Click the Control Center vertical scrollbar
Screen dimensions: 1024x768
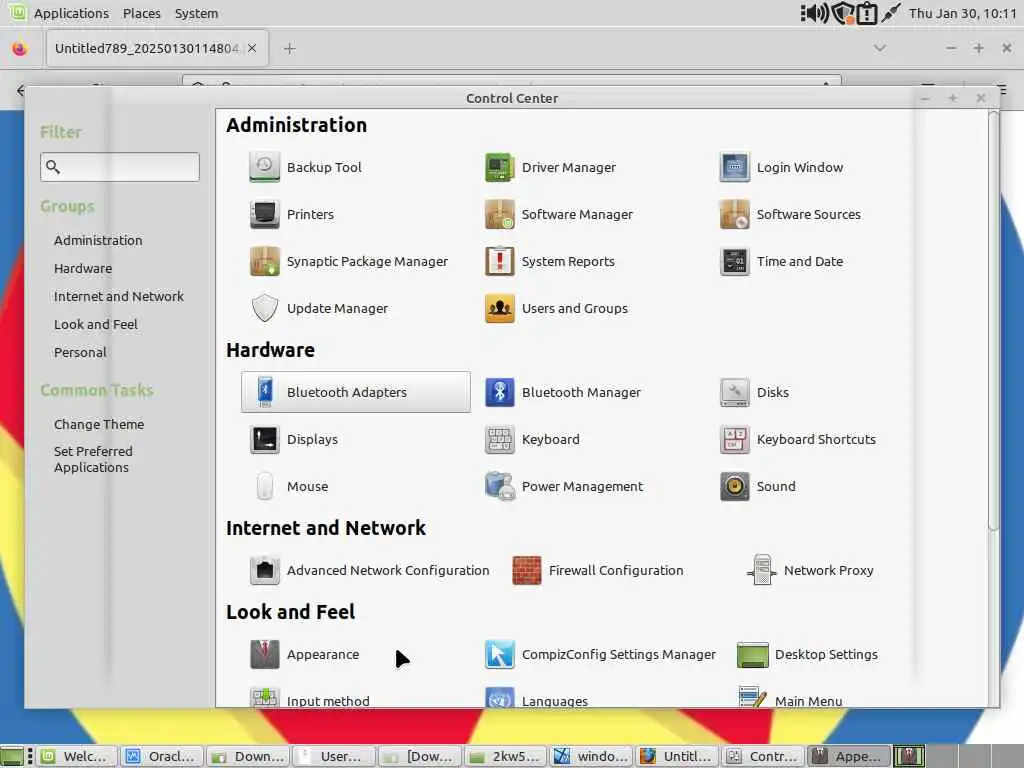click(993, 320)
